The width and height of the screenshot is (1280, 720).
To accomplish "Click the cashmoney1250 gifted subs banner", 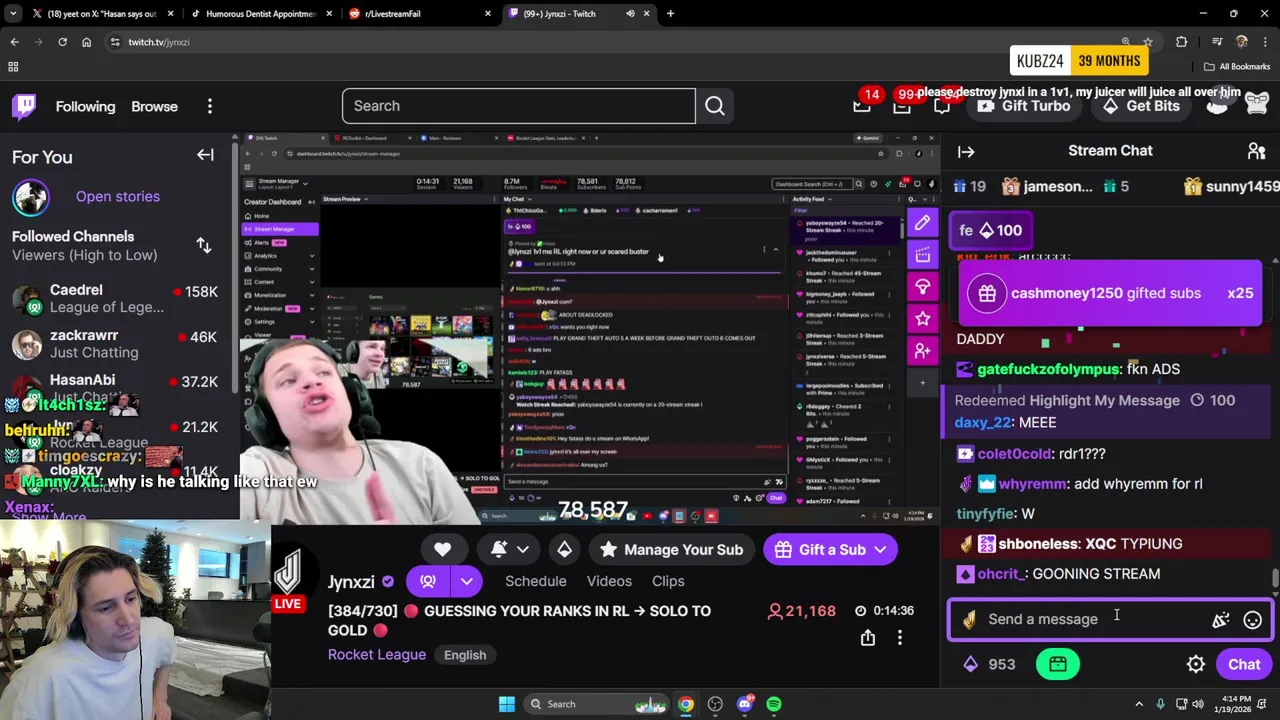I will pos(1111,293).
